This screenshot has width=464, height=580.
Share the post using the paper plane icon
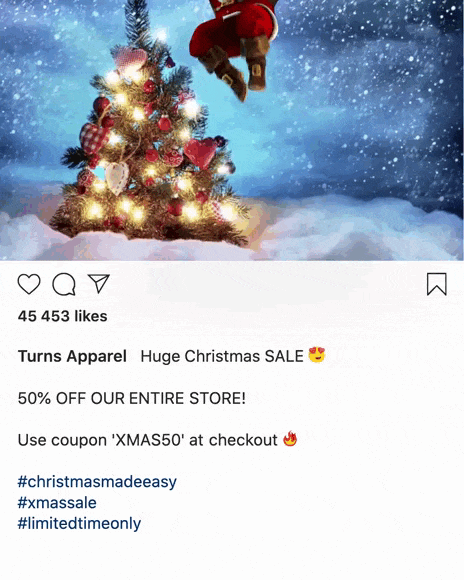coord(99,284)
